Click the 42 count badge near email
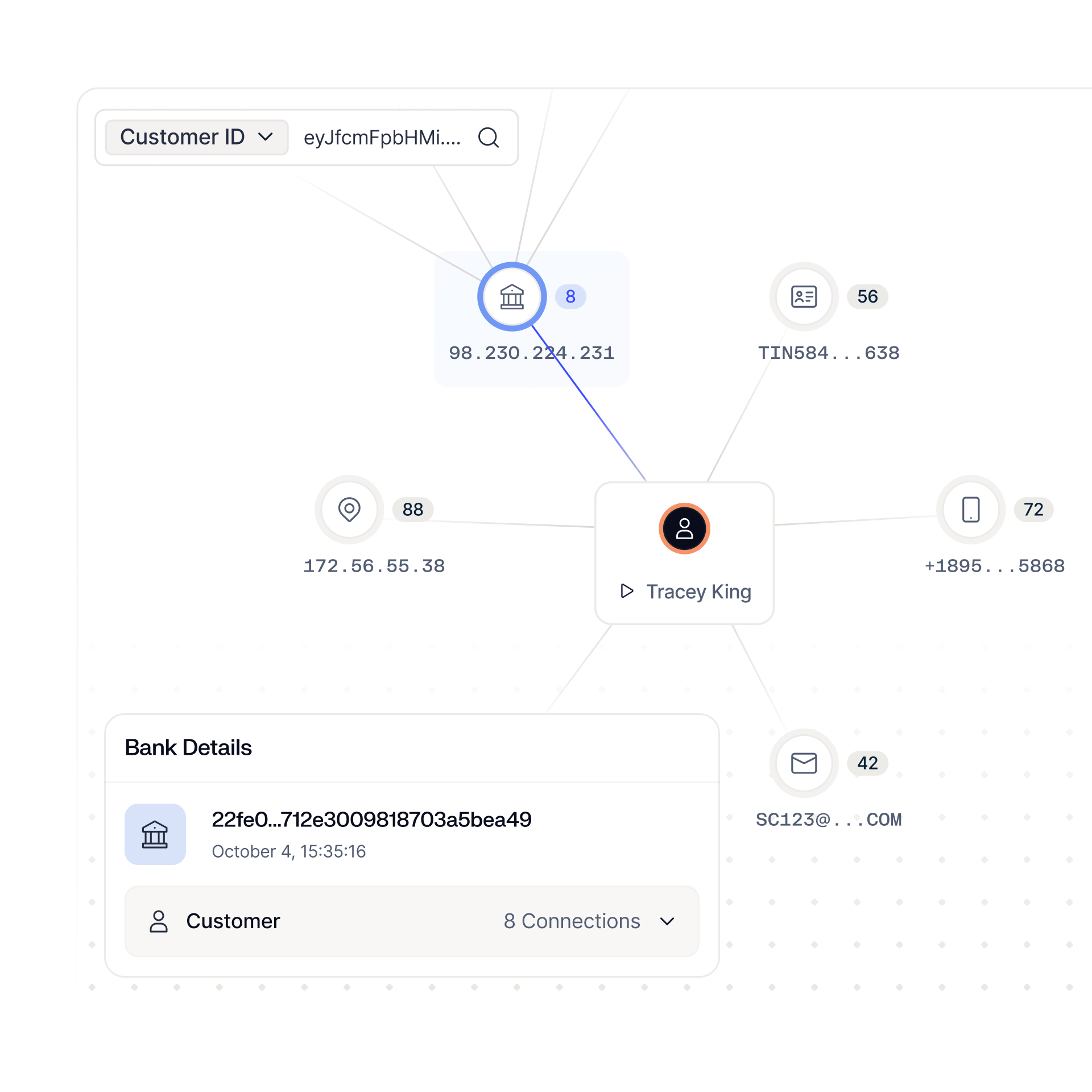Image resolution: width=1092 pixels, height=1092 pixels. [x=867, y=763]
